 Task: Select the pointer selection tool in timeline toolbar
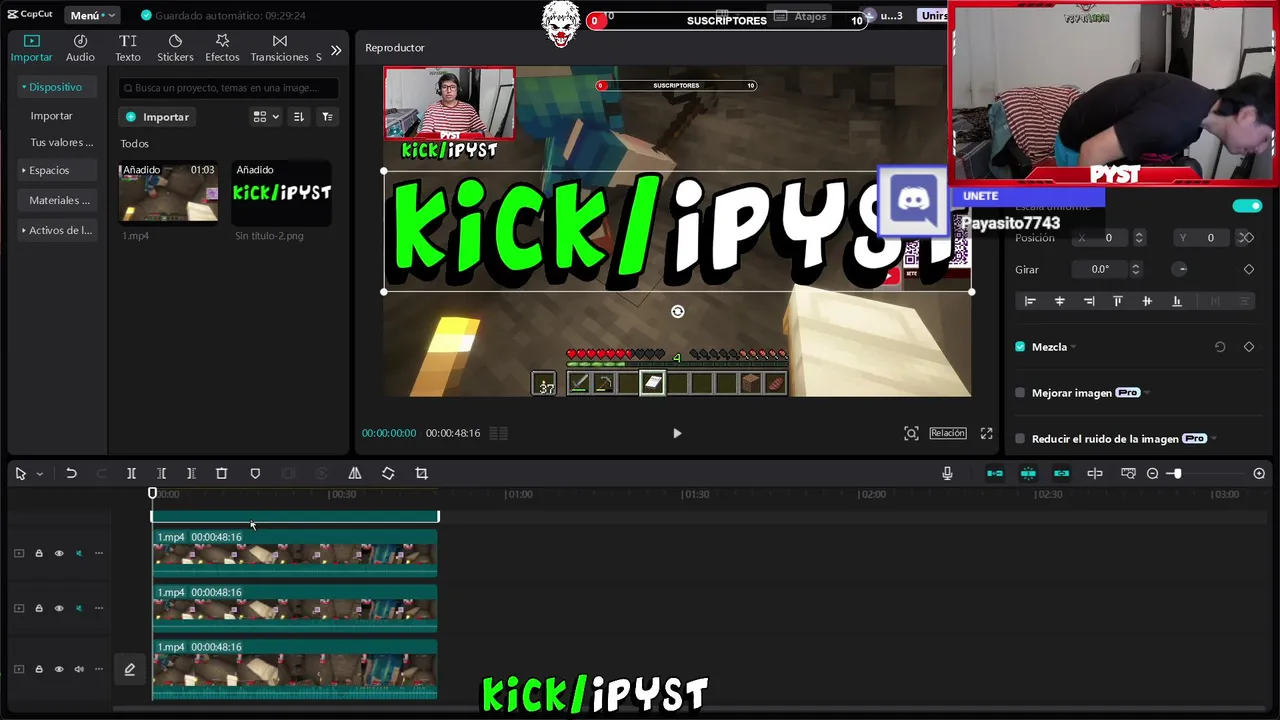20,473
